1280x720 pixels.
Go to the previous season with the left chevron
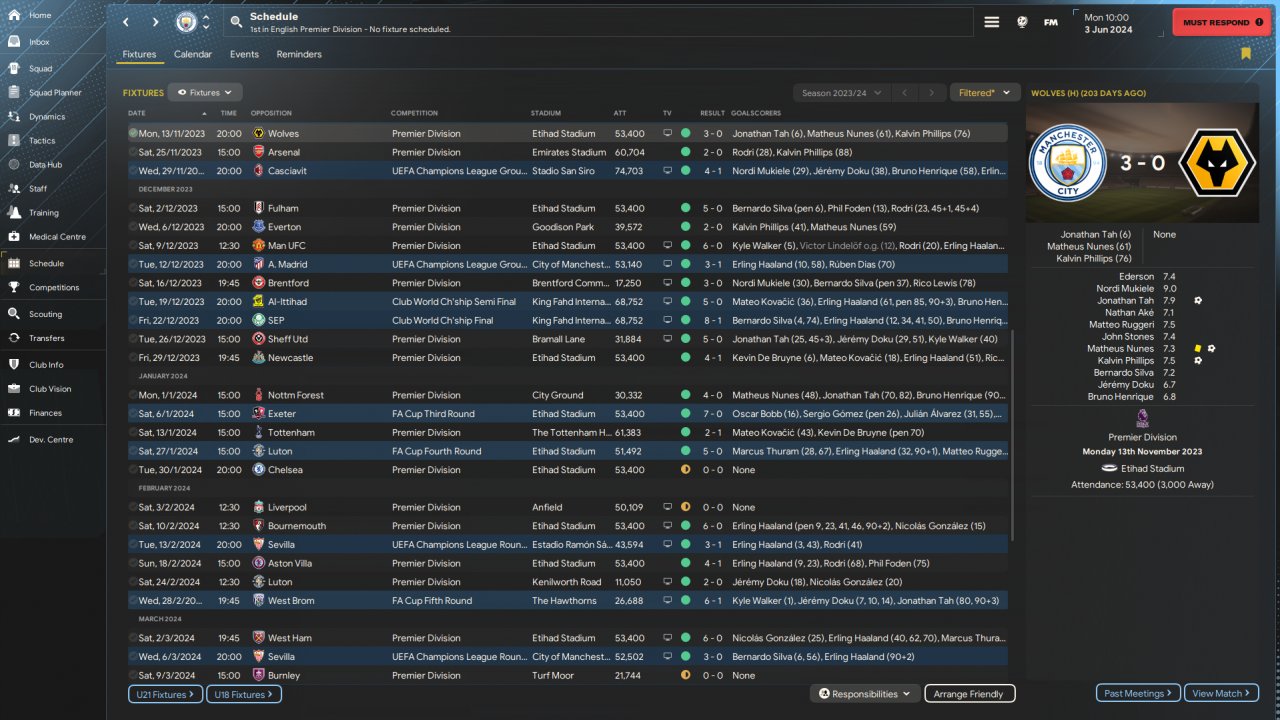pos(904,93)
